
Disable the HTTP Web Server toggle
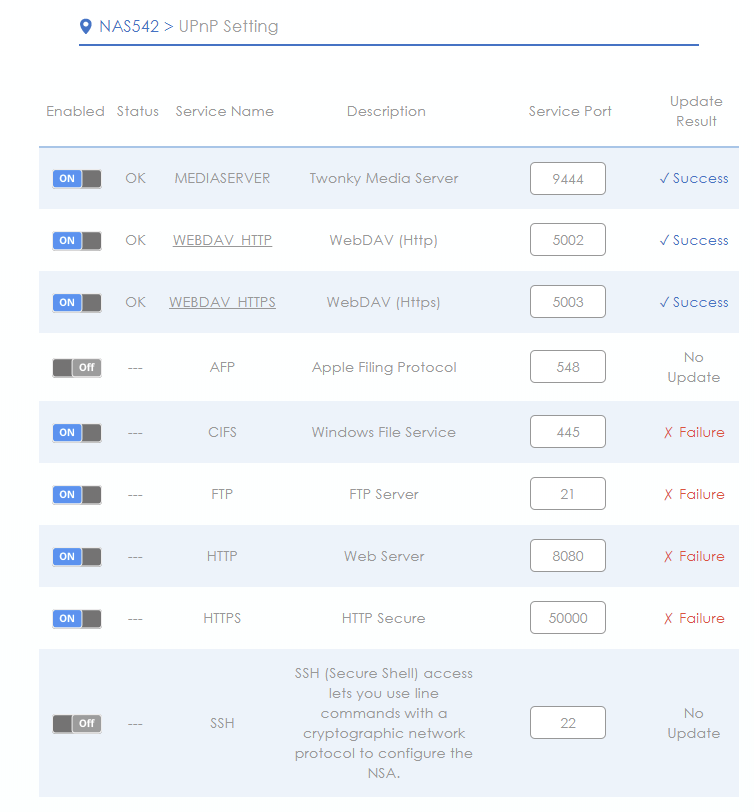(77, 557)
